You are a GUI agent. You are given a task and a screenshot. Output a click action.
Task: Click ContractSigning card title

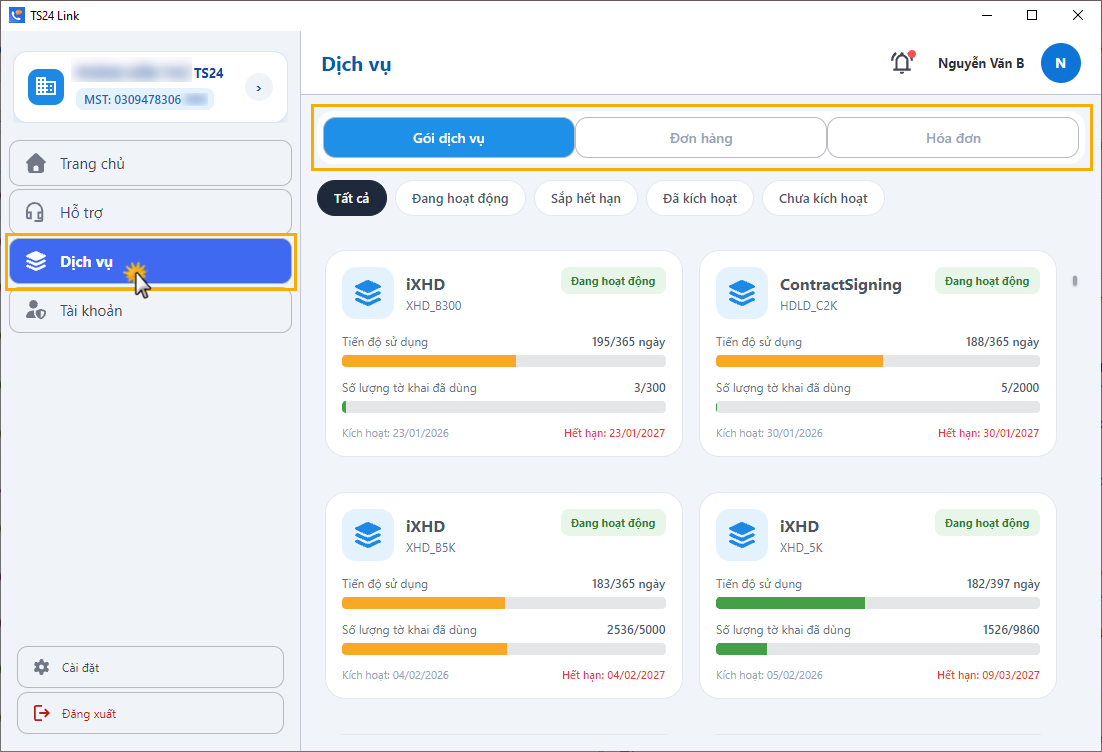pyautogui.click(x=841, y=285)
